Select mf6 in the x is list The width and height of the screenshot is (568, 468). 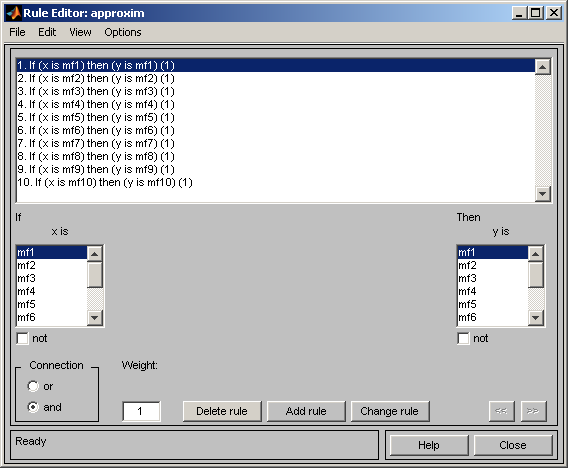point(52,318)
